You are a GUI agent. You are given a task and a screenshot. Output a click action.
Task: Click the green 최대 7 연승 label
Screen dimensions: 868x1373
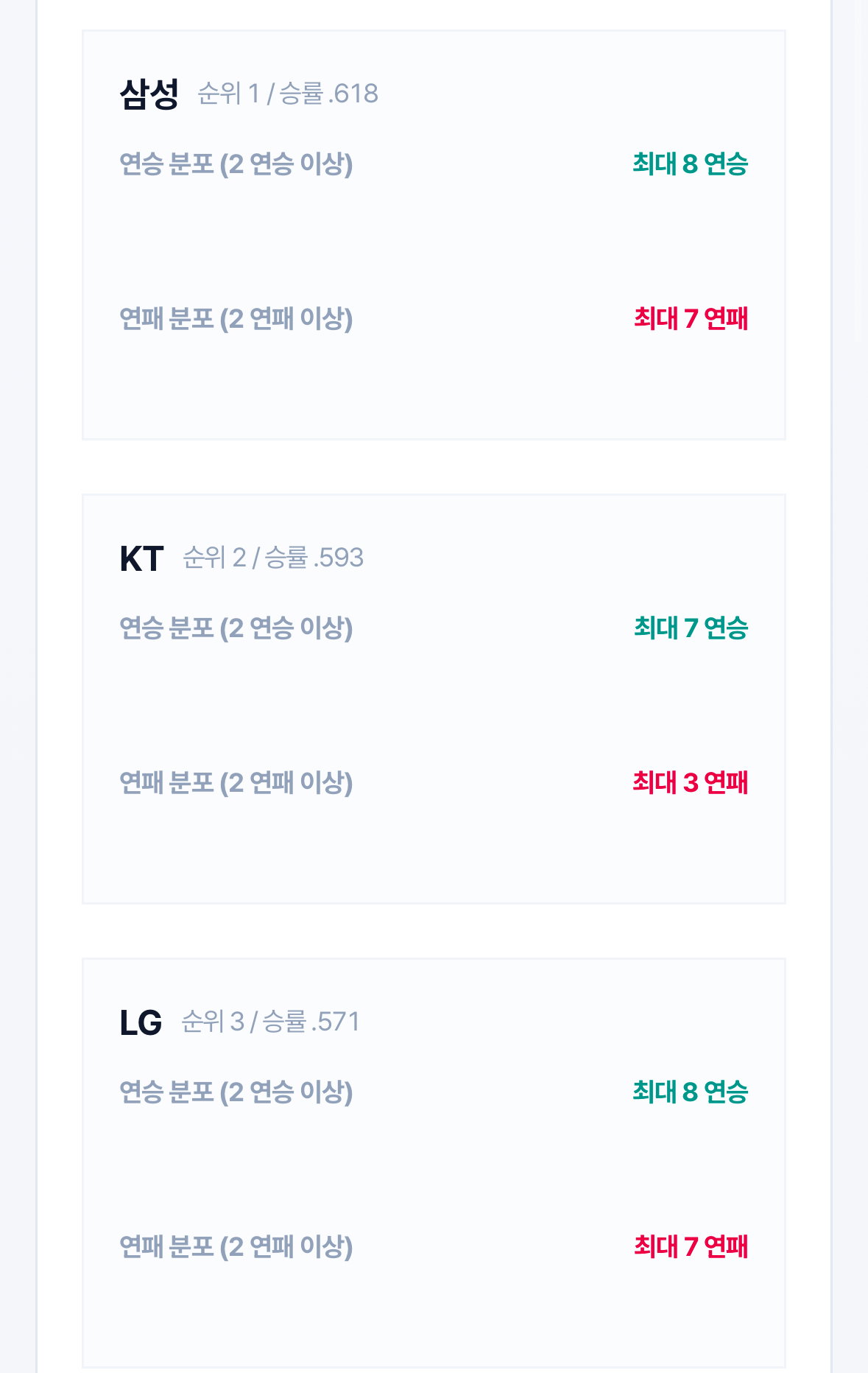click(x=691, y=628)
